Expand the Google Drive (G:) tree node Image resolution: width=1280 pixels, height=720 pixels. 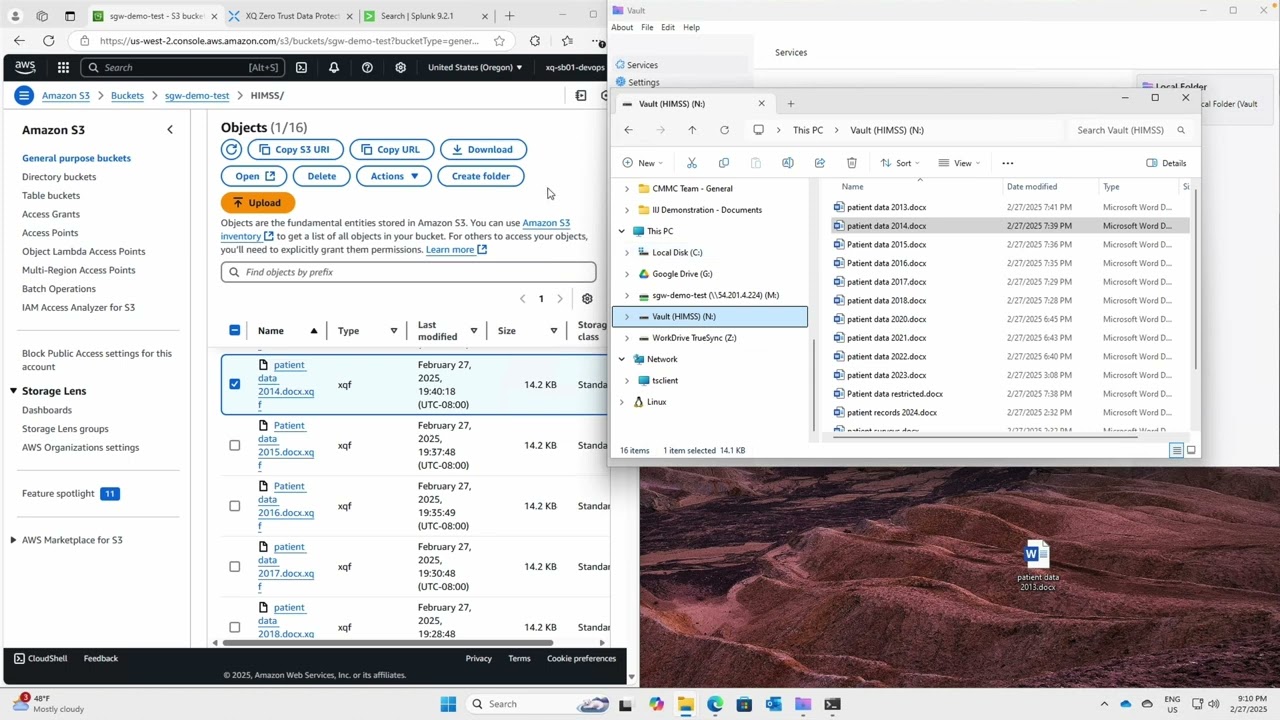pyautogui.click(x=627, y=274)
